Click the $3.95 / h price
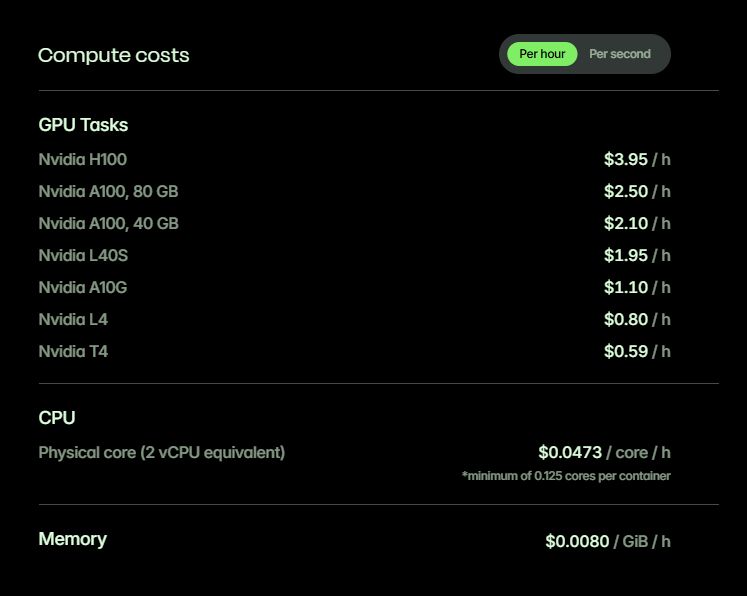 pyautogui.click(x=637, y=159)
